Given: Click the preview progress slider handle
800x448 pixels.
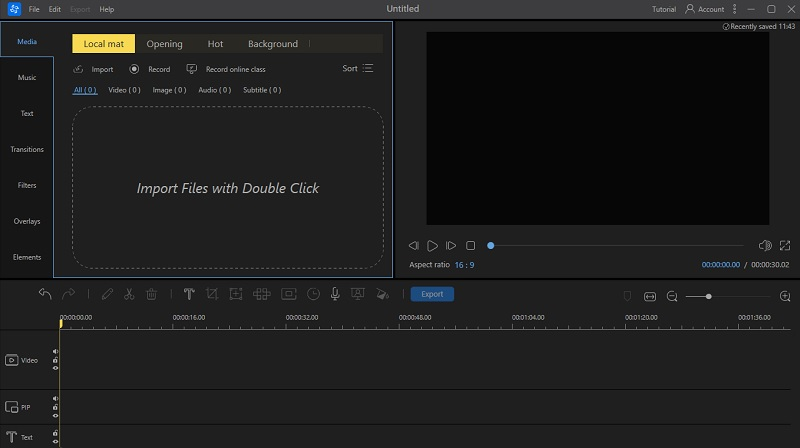Looking at the screenshot, I should tap(490, 246).
